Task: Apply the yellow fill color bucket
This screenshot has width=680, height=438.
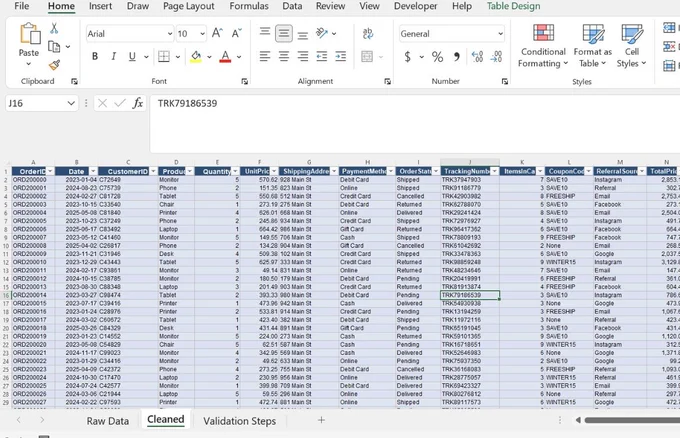Action: [196, 56]
